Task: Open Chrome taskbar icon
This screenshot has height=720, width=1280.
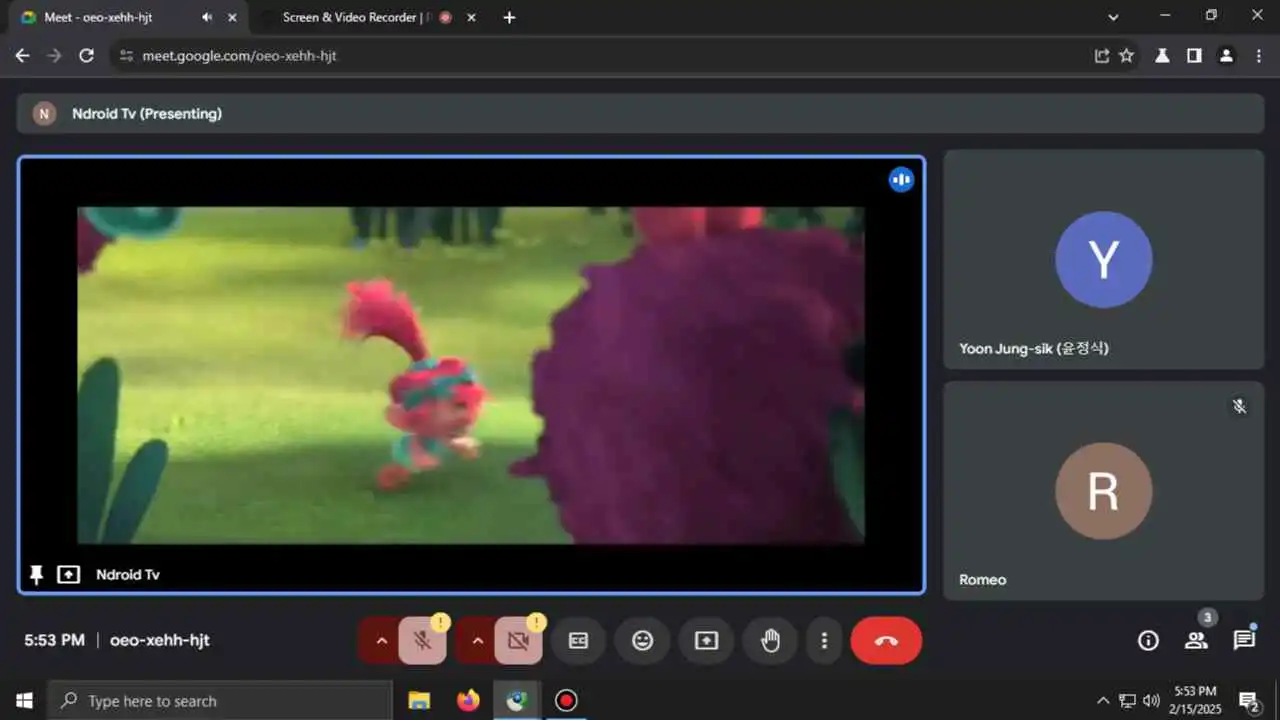Action: pos(517,701)
